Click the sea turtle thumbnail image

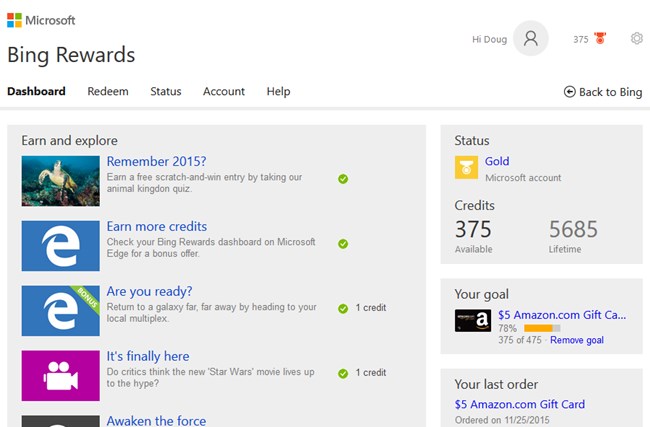click(x=61, y=181)
